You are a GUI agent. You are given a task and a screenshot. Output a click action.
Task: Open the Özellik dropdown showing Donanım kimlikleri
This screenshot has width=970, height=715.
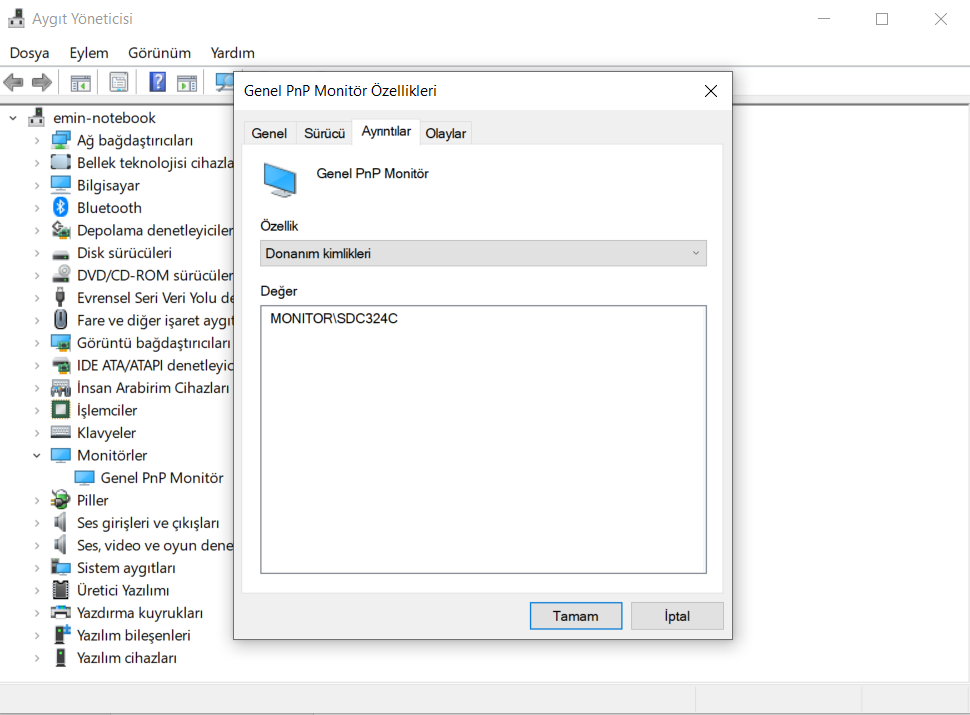(x=483, y=254)
